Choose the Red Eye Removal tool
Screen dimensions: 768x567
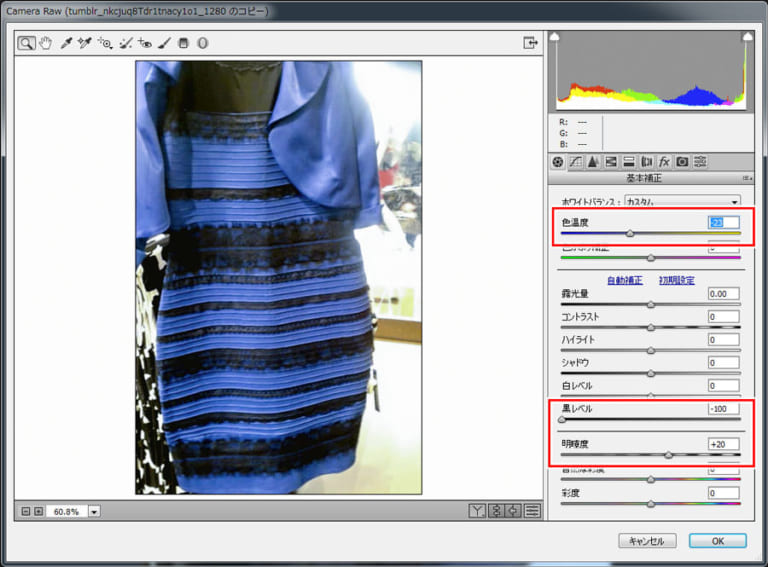[145, 43]
